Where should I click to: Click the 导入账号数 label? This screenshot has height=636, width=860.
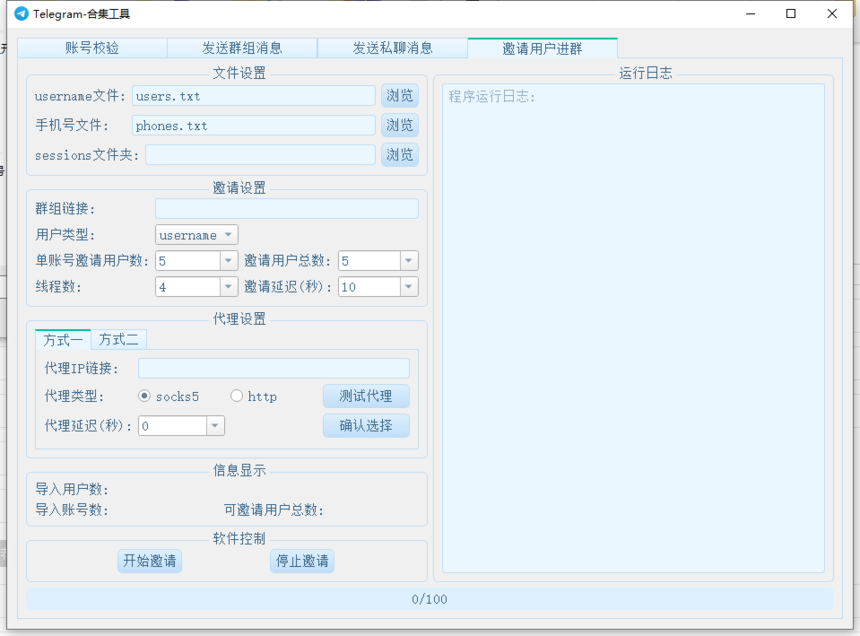point(72,509)
